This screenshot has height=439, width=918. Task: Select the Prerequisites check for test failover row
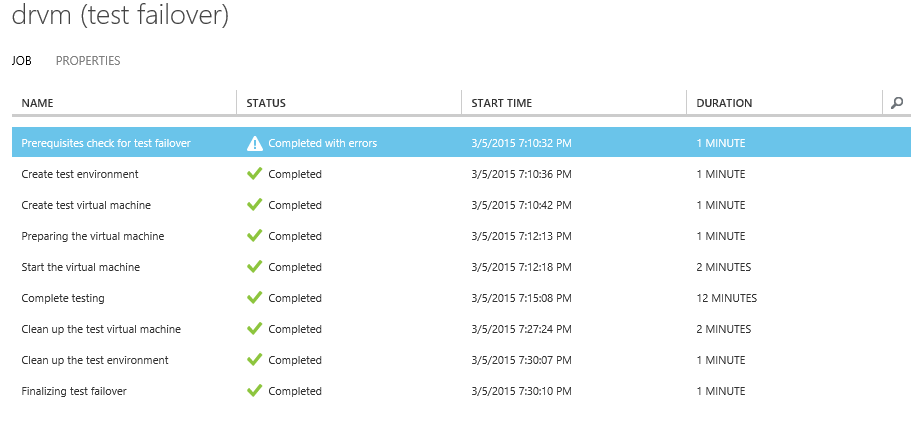coord(106,143)
